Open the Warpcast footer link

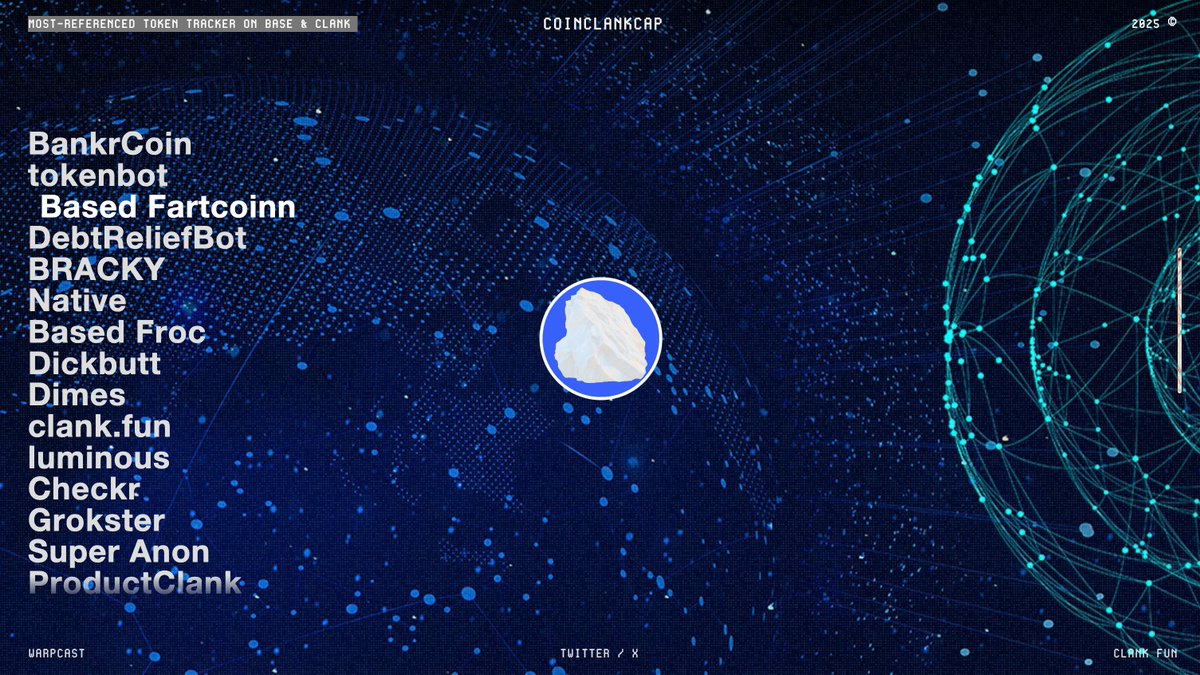click(x=57, y=653)
